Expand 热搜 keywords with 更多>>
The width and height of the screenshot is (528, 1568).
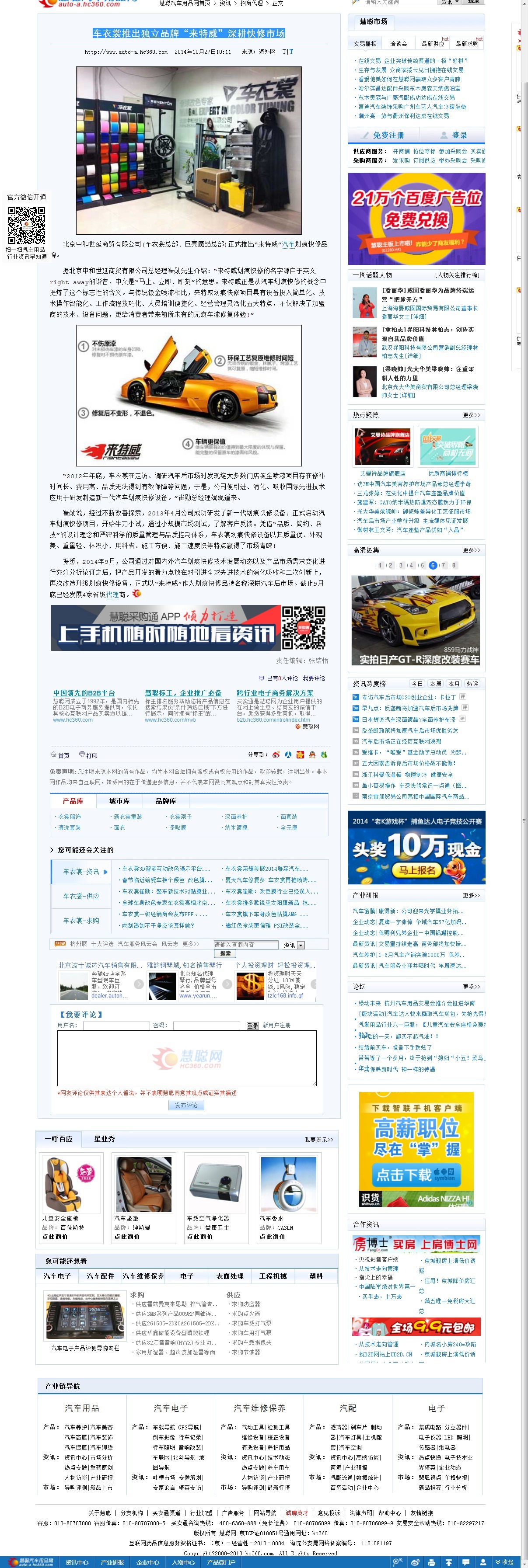[191, 943]
